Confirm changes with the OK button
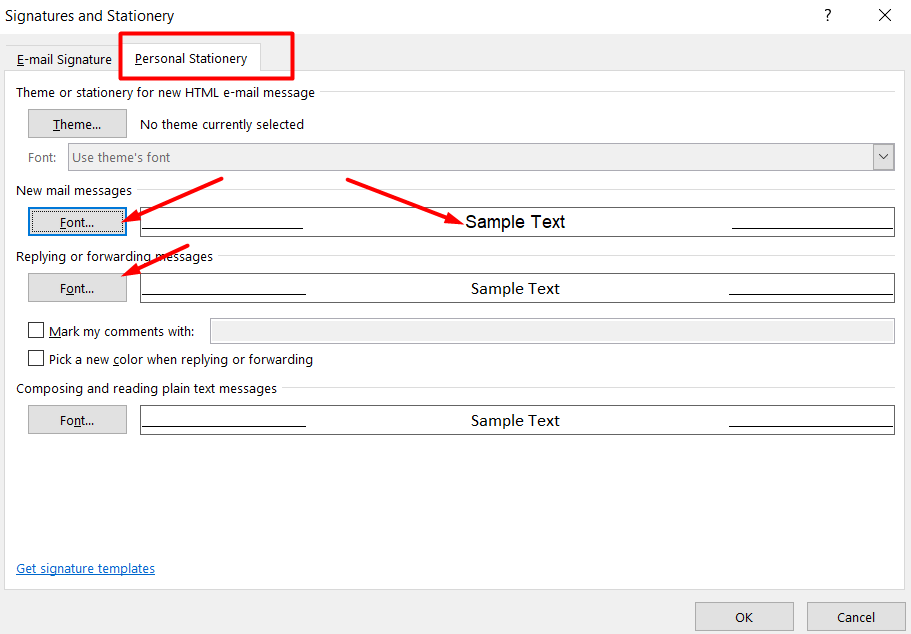 point(744,616)
